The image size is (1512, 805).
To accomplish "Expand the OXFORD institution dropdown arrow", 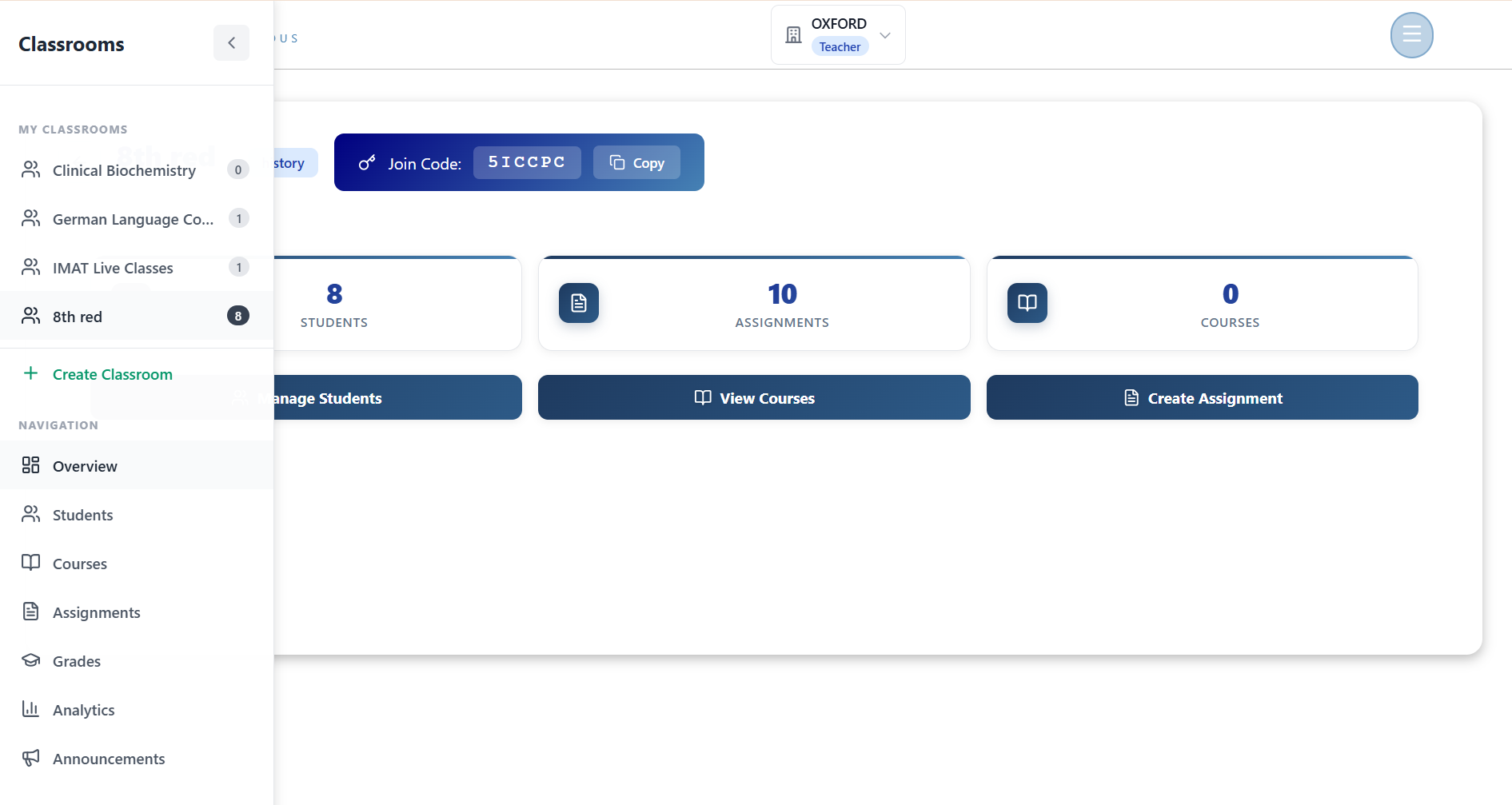I will 885,35.
